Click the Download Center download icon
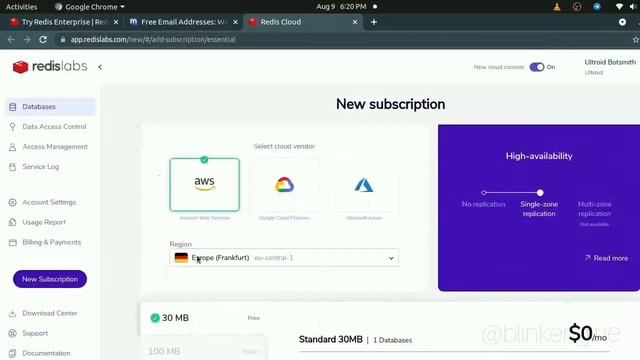Image resolution: width=640 pixels, height=360 pixels. pos(13,313)
